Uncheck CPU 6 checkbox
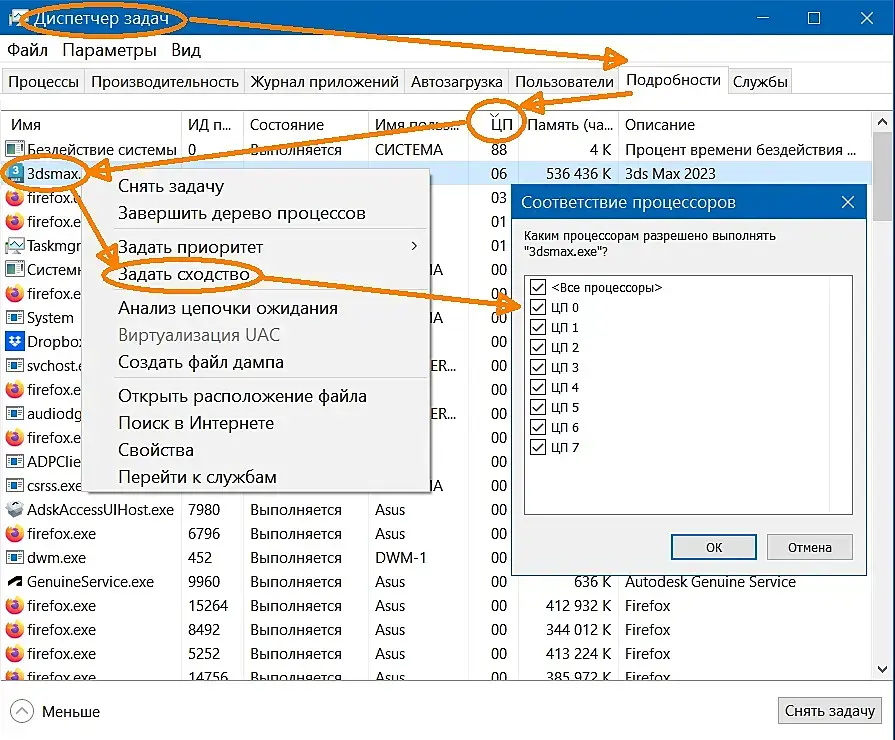Viewport: 895px width, 740px height. point(538,427)
